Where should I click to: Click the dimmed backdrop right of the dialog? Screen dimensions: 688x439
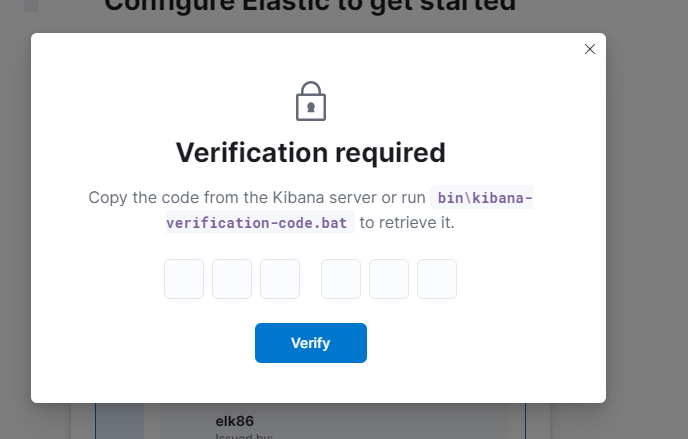point(647,219)
